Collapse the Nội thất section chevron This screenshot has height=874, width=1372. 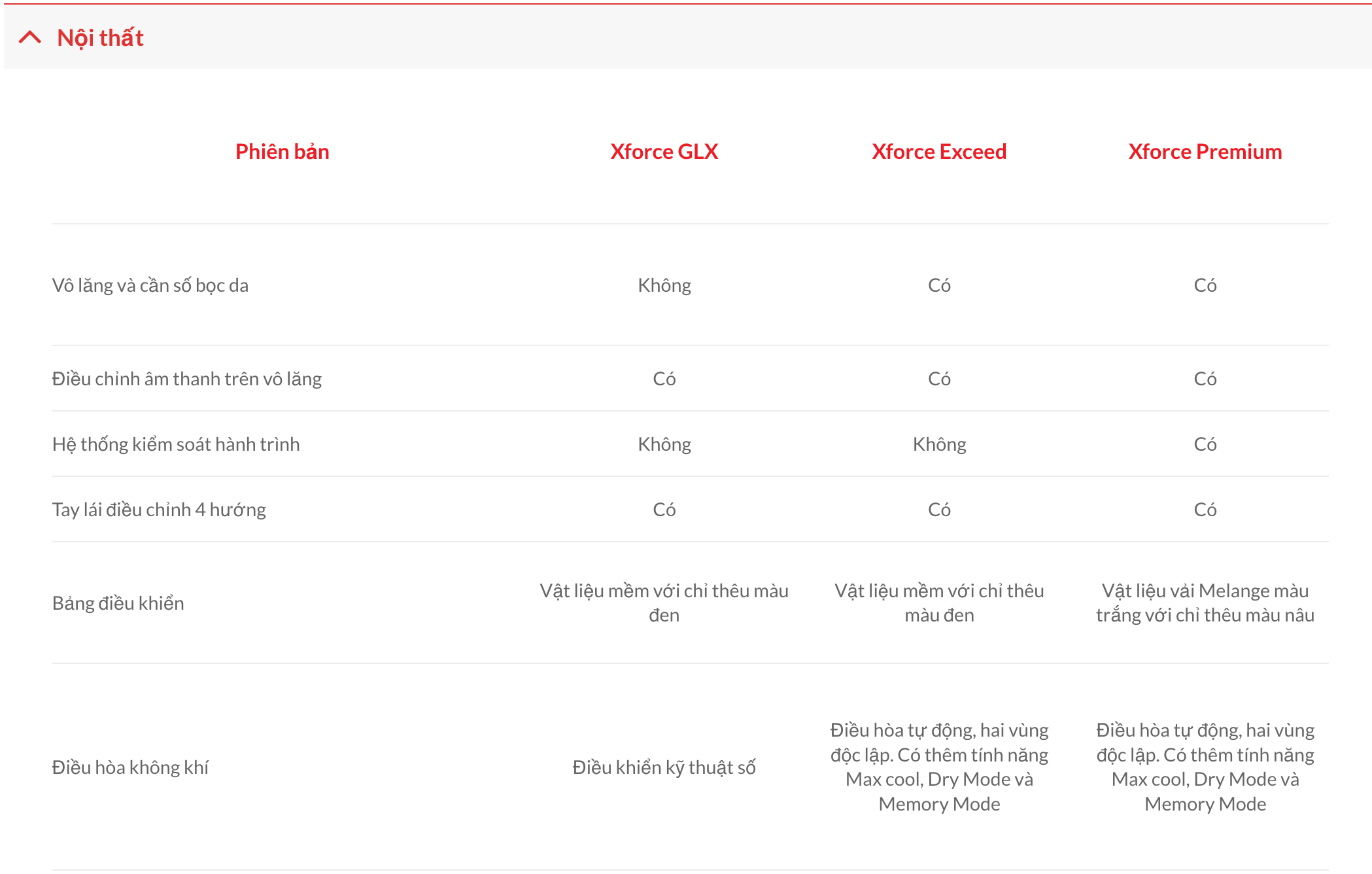[x=30, y=38]
